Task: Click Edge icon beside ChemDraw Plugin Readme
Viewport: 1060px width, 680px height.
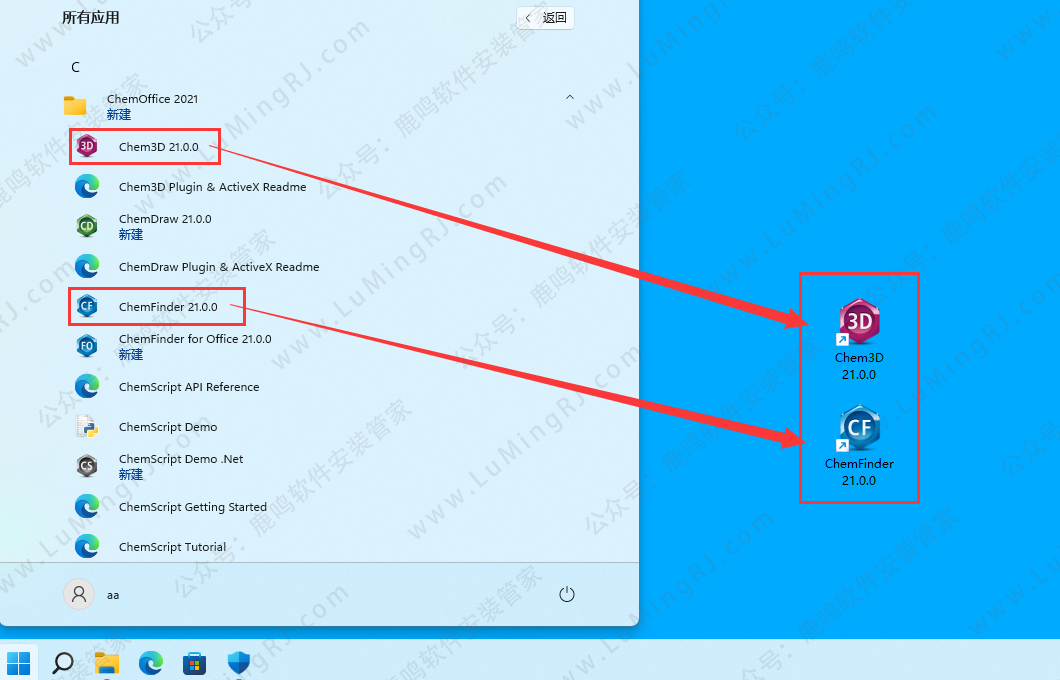Action: pyautogui.click(x=87, y=266)
